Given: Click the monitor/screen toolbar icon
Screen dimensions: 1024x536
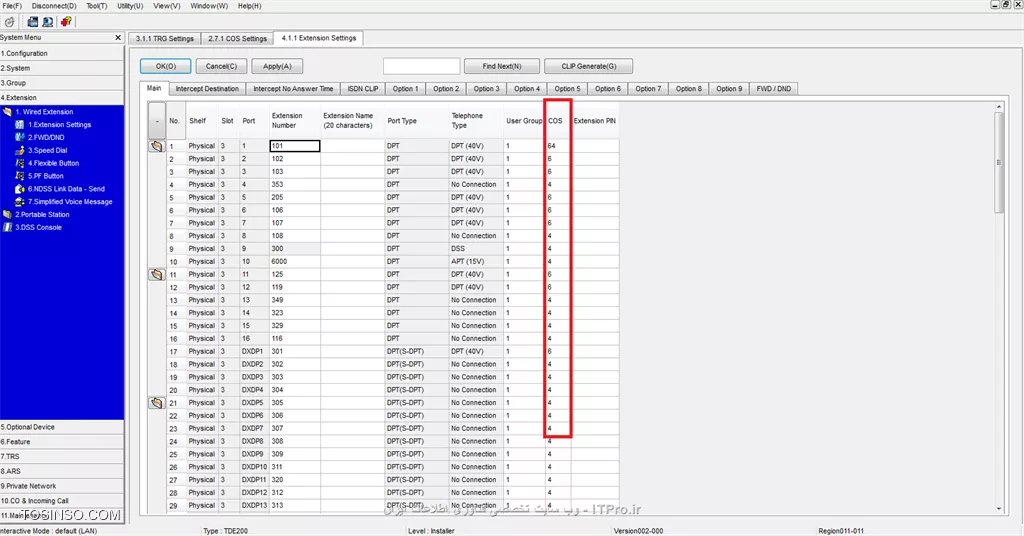Looking at the screenshot, I should [x=48, y=22].
